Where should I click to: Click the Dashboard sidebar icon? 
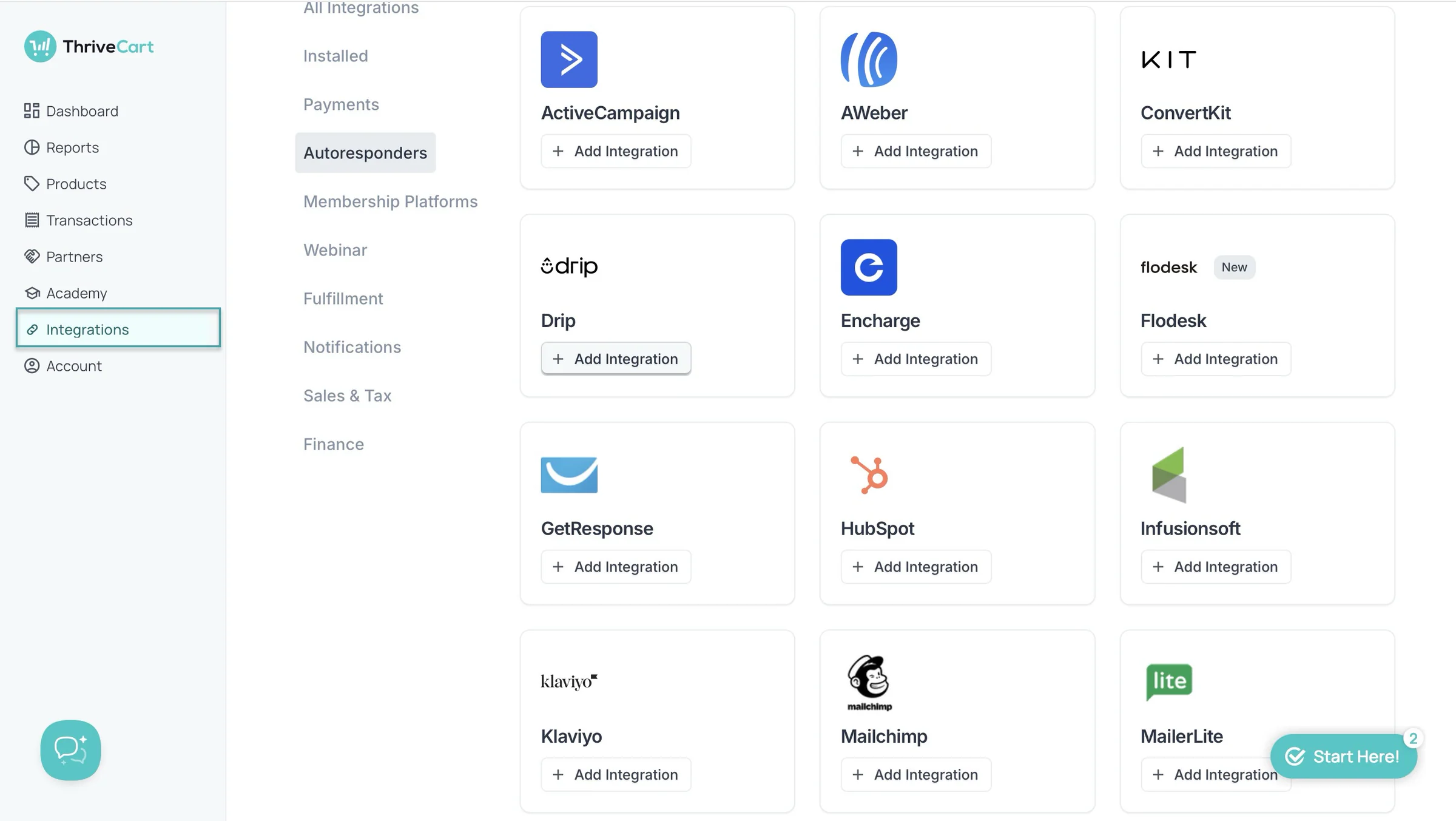[32, 111]
